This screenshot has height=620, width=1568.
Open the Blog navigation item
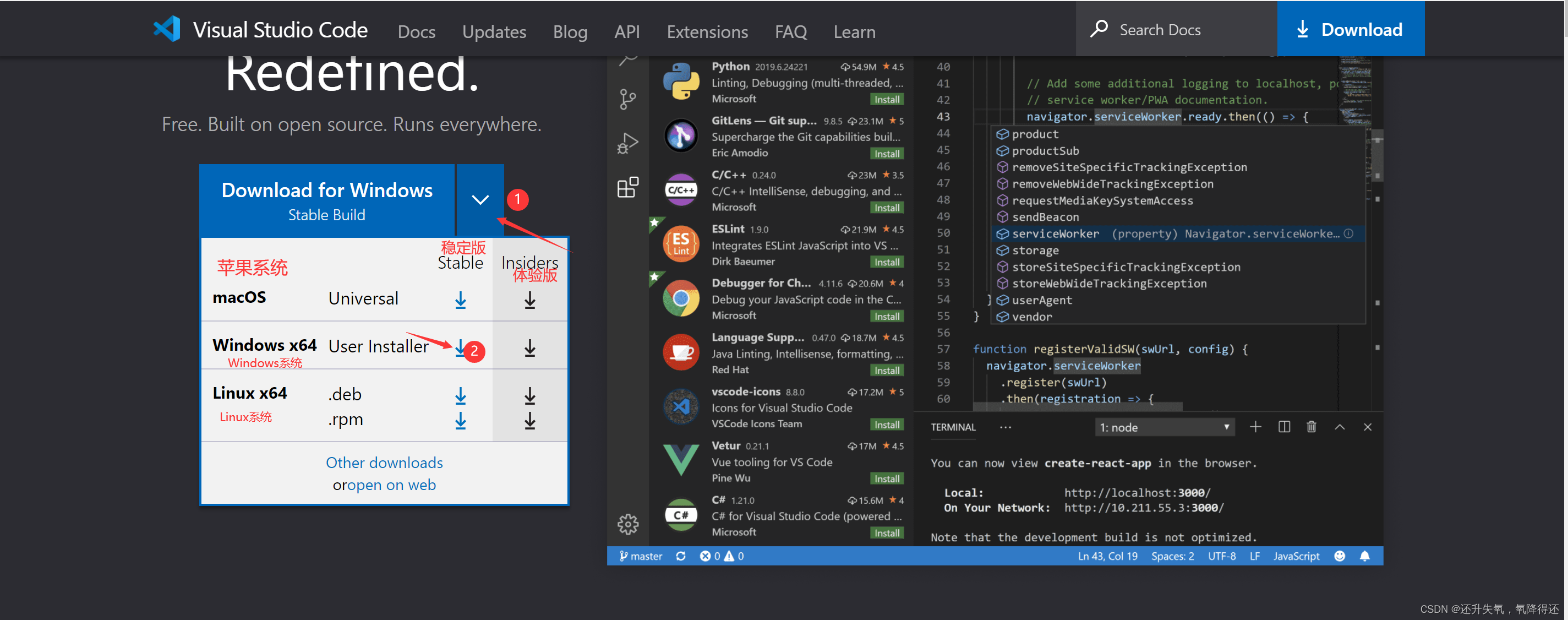pos(570,32)
